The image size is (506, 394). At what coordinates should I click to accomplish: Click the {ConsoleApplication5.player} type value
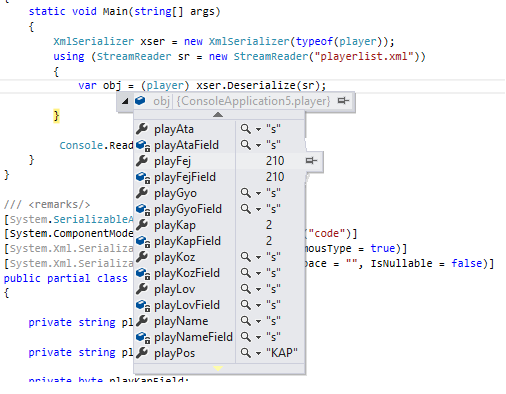(253, 101)
